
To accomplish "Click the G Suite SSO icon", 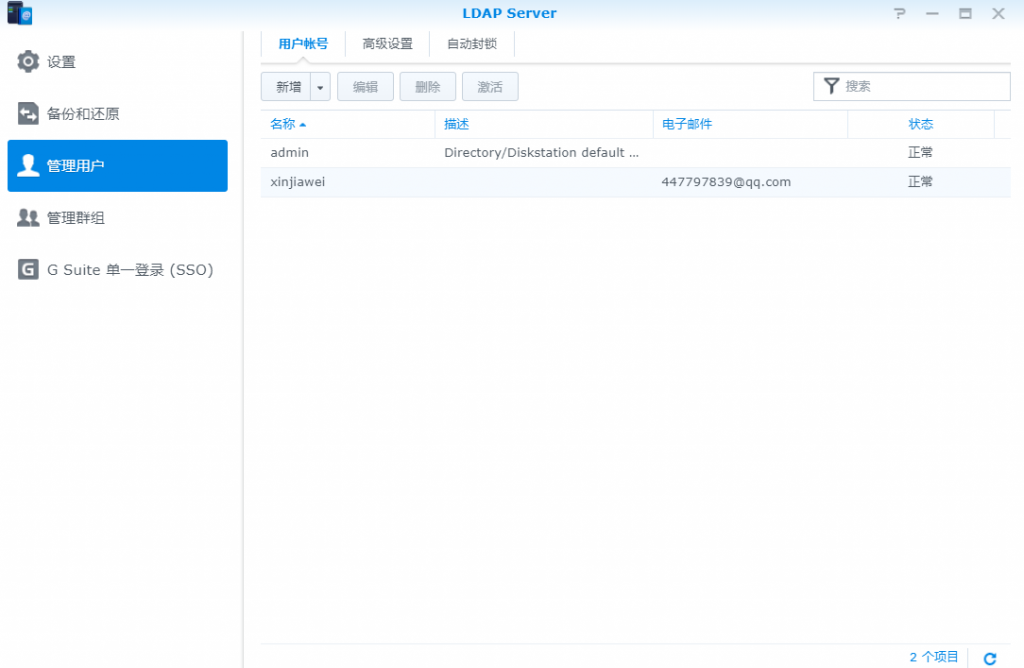I will (28, 270).
